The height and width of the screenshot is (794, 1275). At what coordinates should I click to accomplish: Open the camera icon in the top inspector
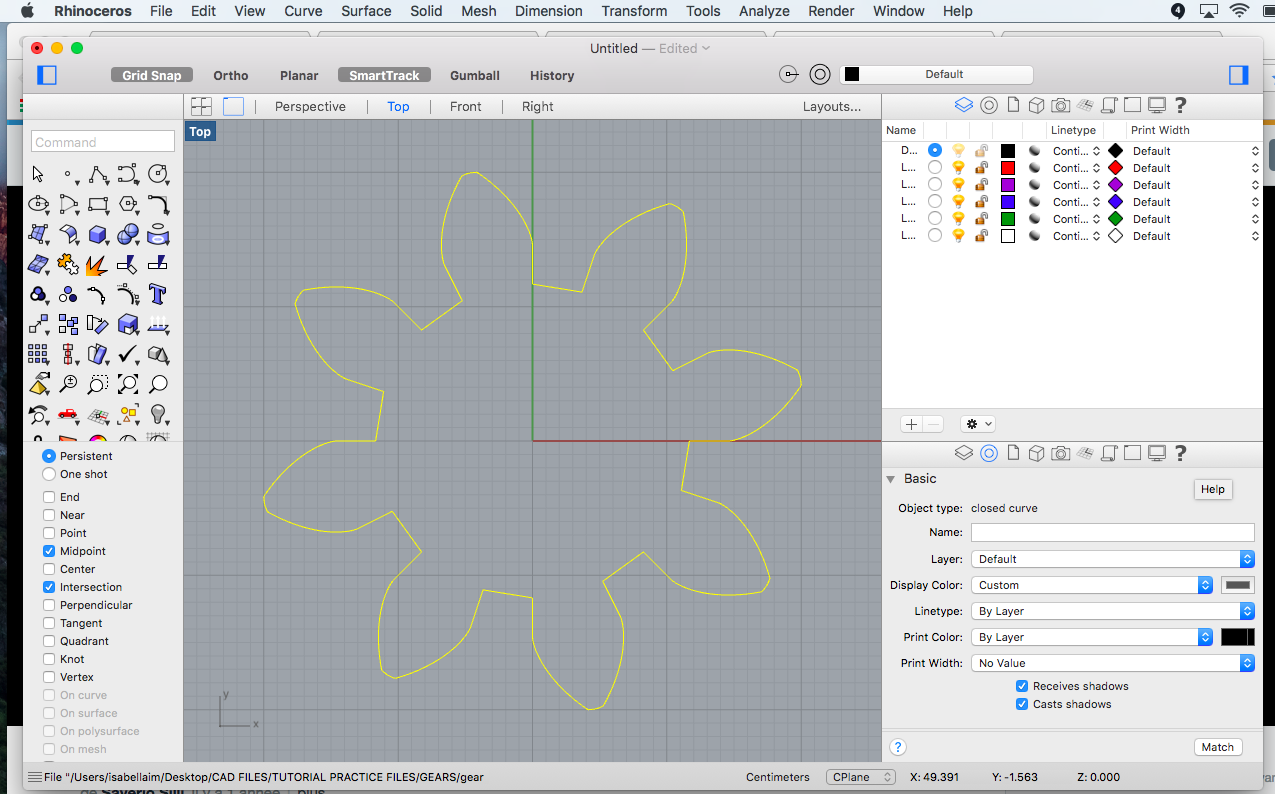point(1060,105)
